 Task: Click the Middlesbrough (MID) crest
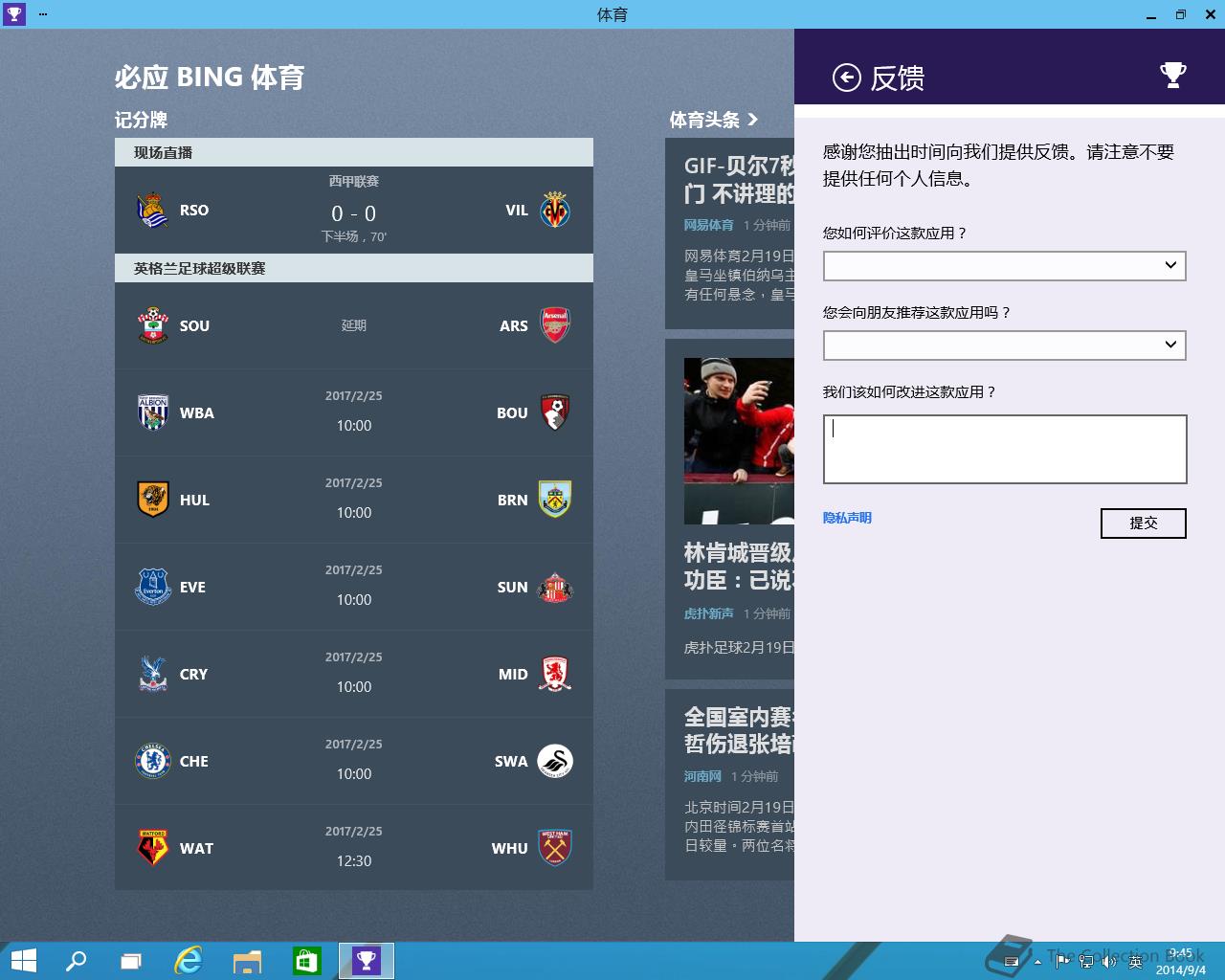point(555,675)
